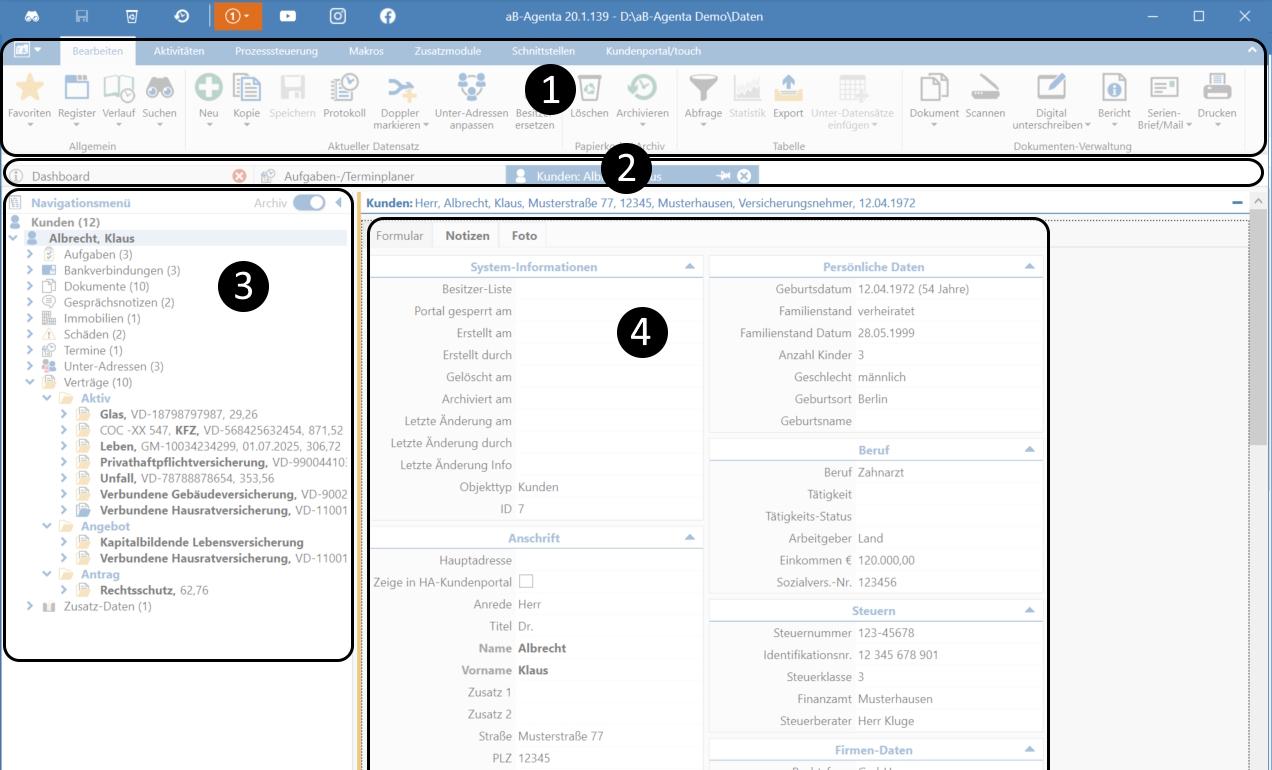
Task: Open the Schnittstellen ribbon tab
Action: (x=543, y=51)
